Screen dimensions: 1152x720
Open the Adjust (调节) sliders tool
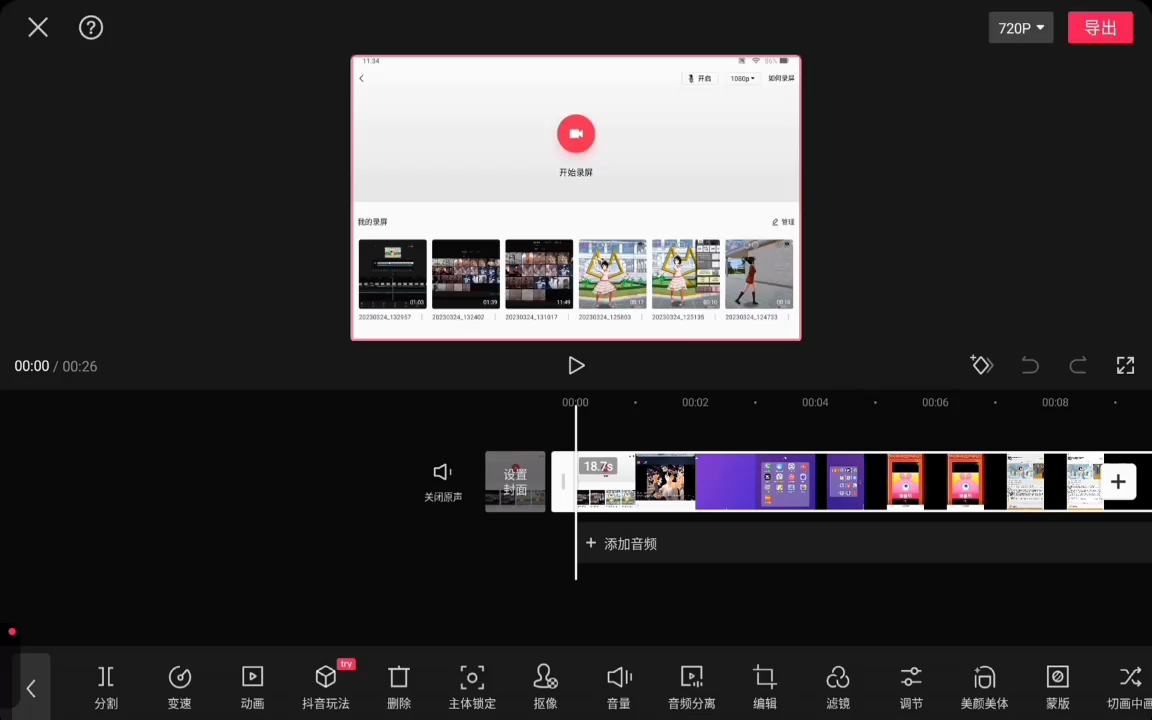[x=911, y=686]
